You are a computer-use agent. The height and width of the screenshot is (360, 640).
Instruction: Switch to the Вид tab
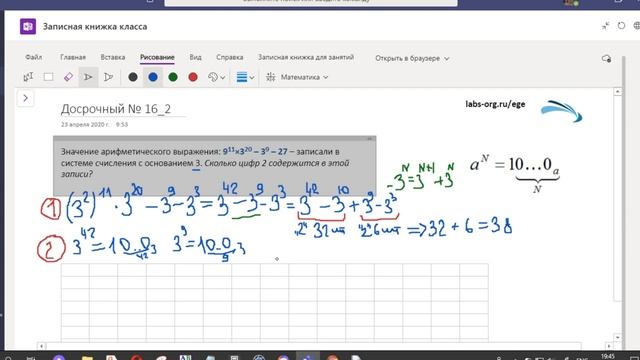[x=195, y=57]
